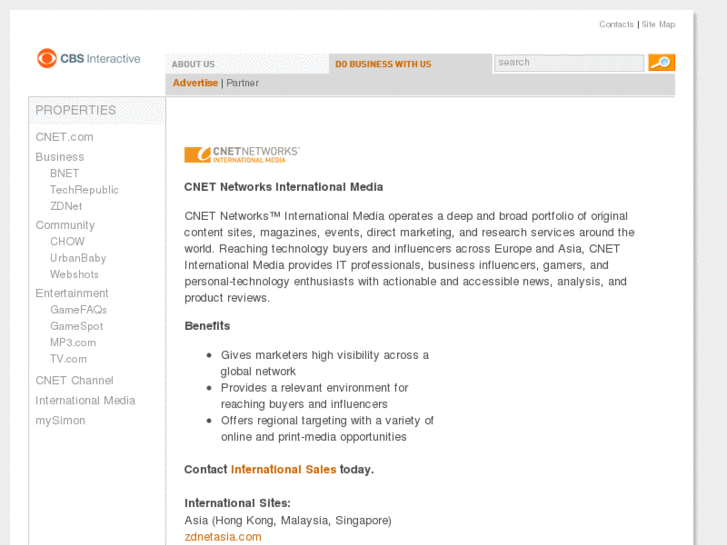Click the 'Offers regional targeting' bullet

pos(327,429)
